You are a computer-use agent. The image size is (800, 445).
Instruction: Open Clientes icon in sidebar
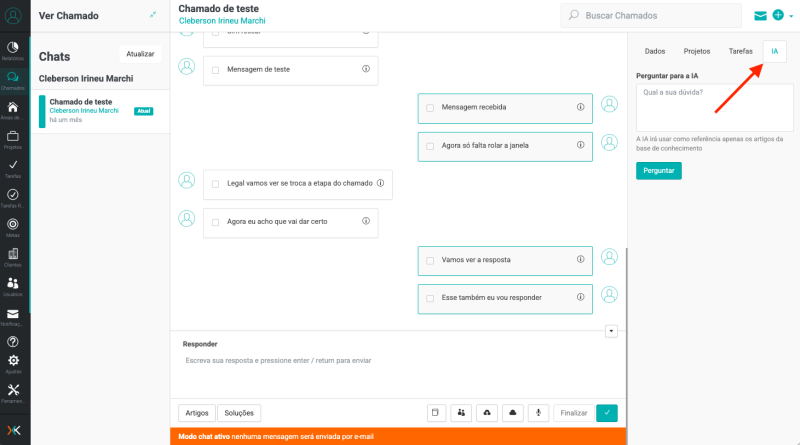13,256
